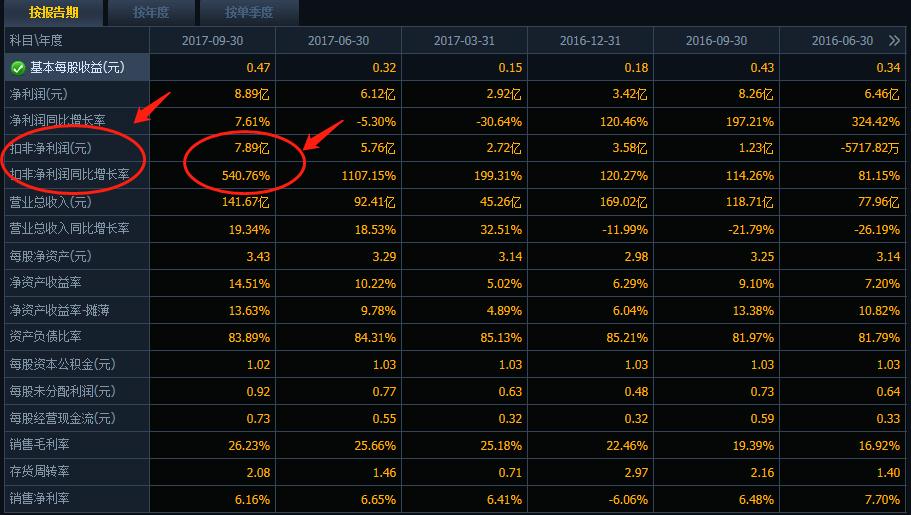Select the 每股未分配利润(元) row label
The height and width of the screenshot is (515, 911).
(63, 391)
